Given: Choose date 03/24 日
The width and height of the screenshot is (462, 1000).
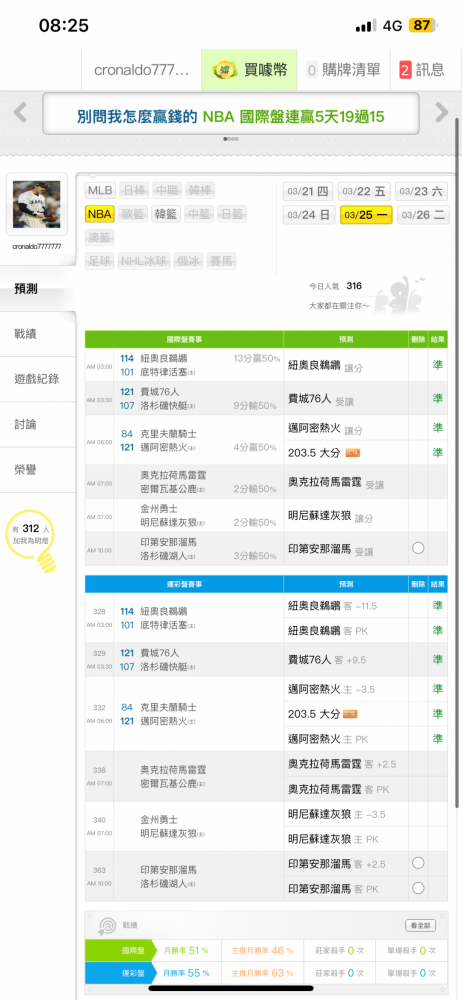Looking at the screenshot, I should [309, 215].
